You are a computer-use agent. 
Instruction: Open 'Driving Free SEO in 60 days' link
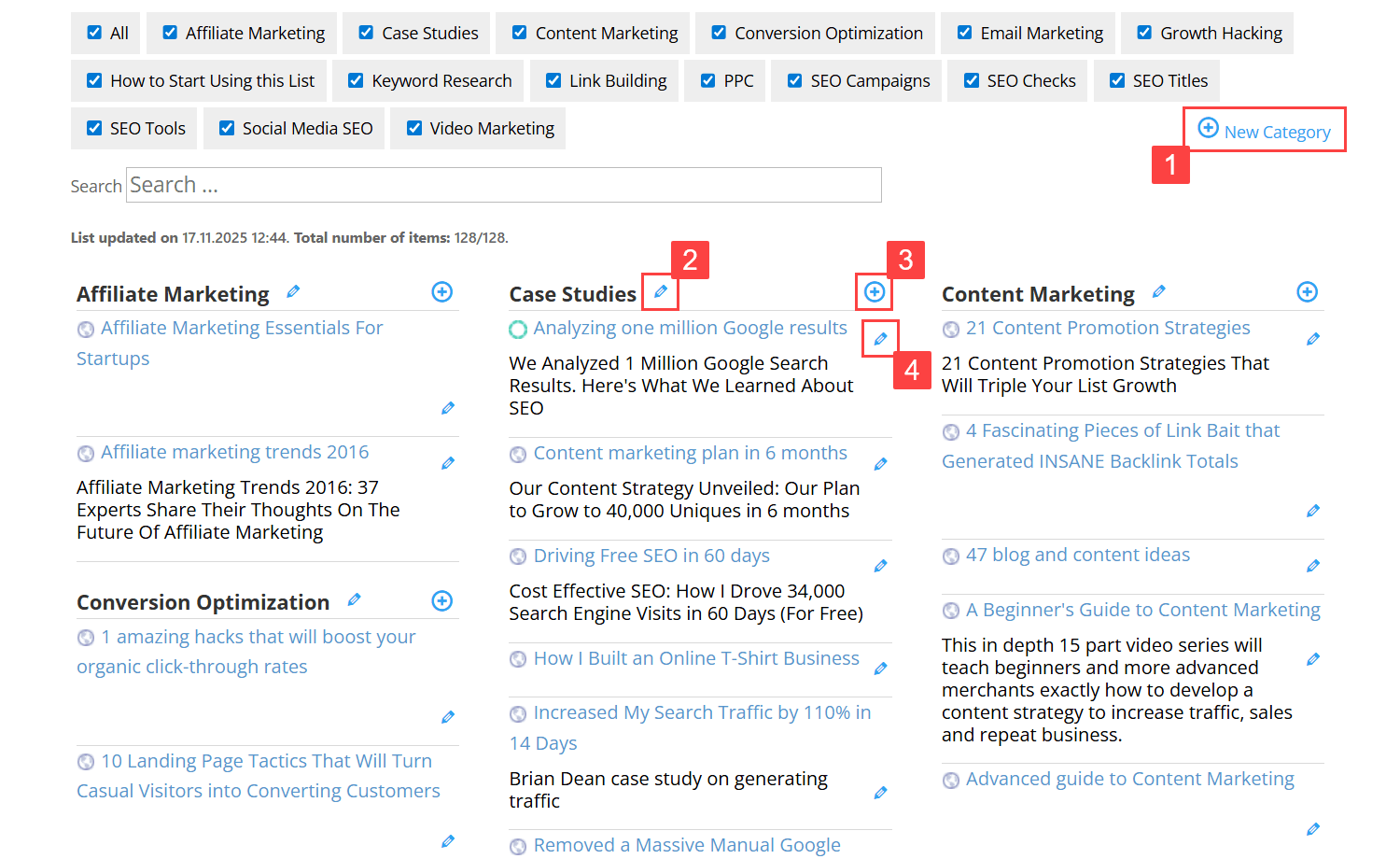tap(651, 556)
